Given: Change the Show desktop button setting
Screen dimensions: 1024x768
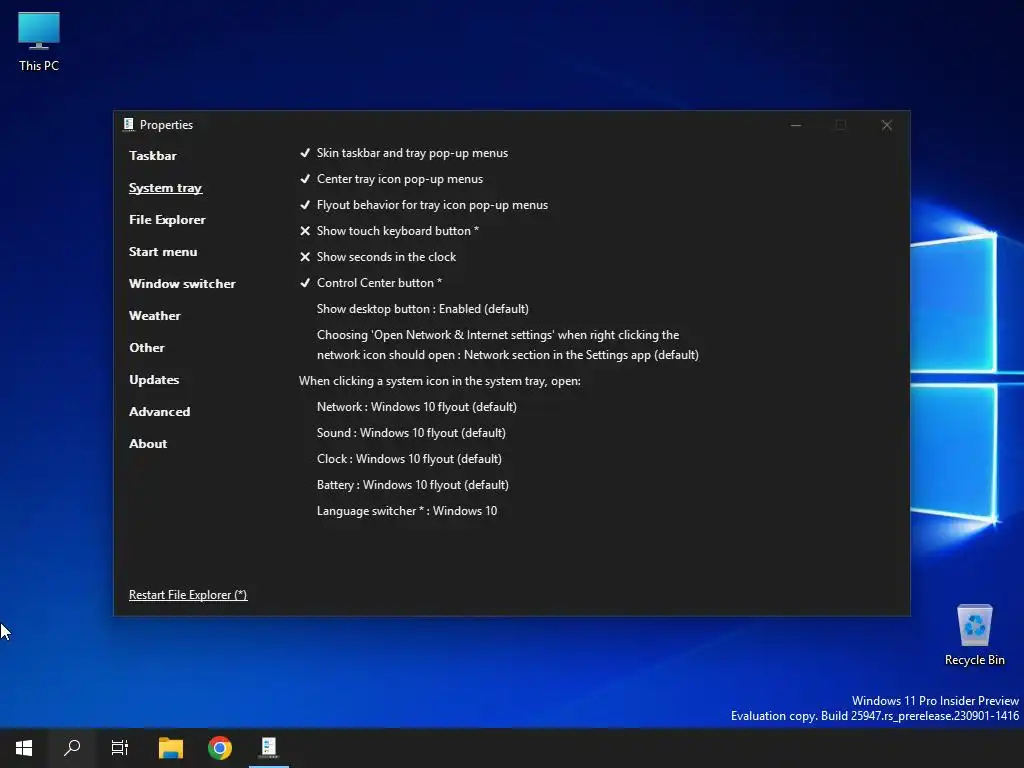Looking at the screenshot, I should point(423,309).
